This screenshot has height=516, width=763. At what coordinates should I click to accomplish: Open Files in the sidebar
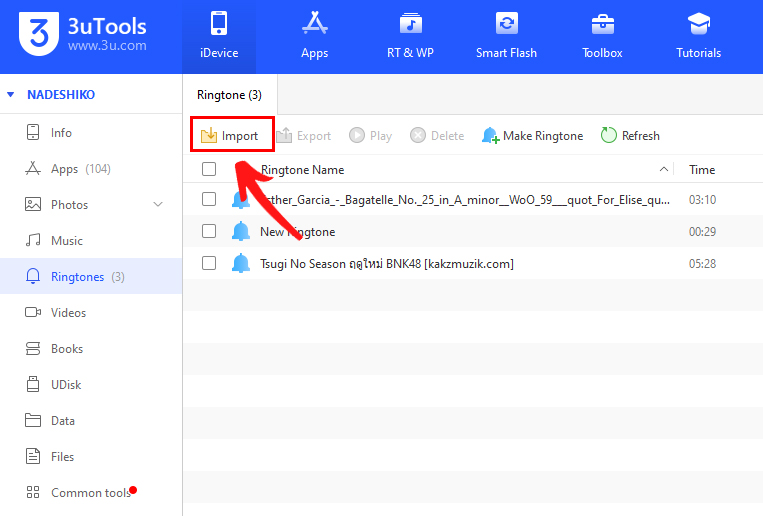tap(91, 457)
